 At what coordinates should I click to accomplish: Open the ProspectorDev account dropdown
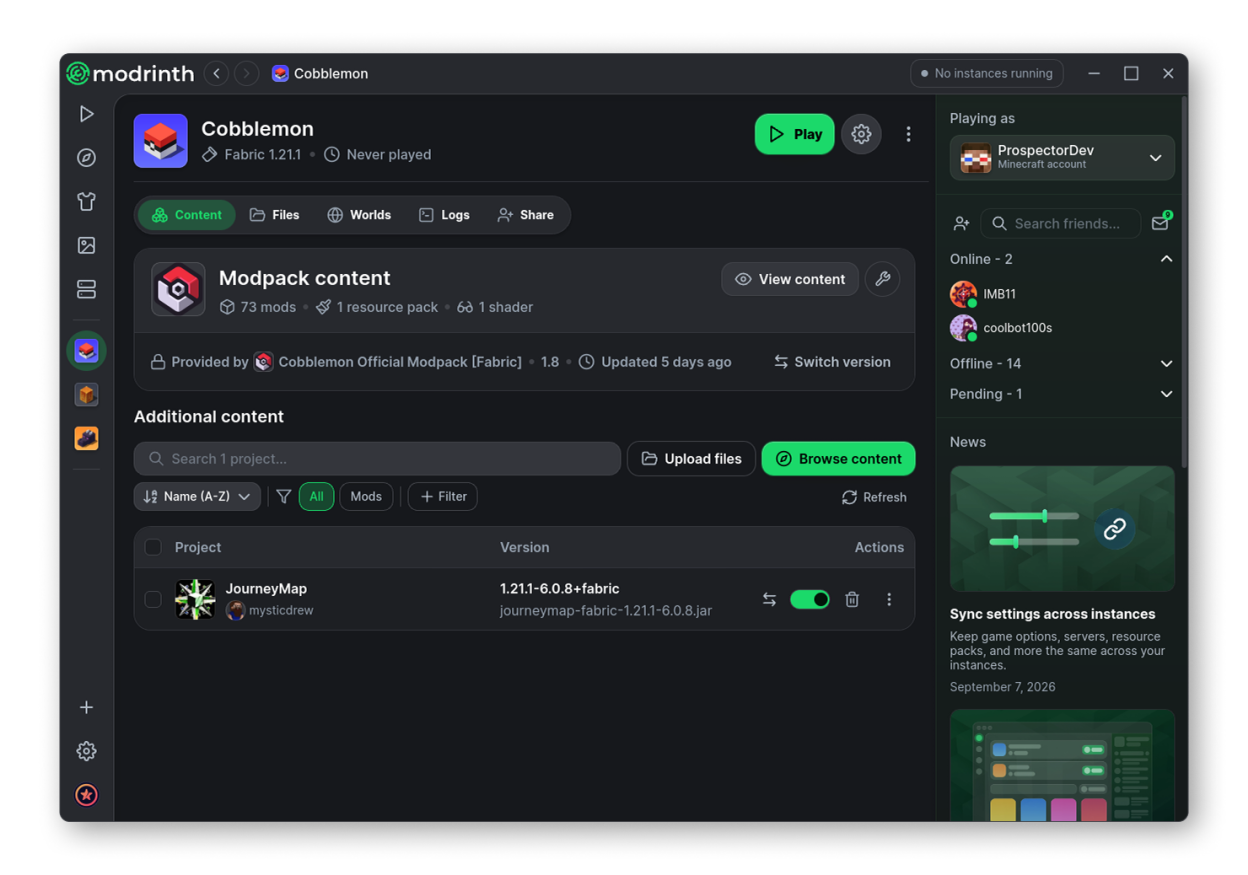[x=1062, y=158]
